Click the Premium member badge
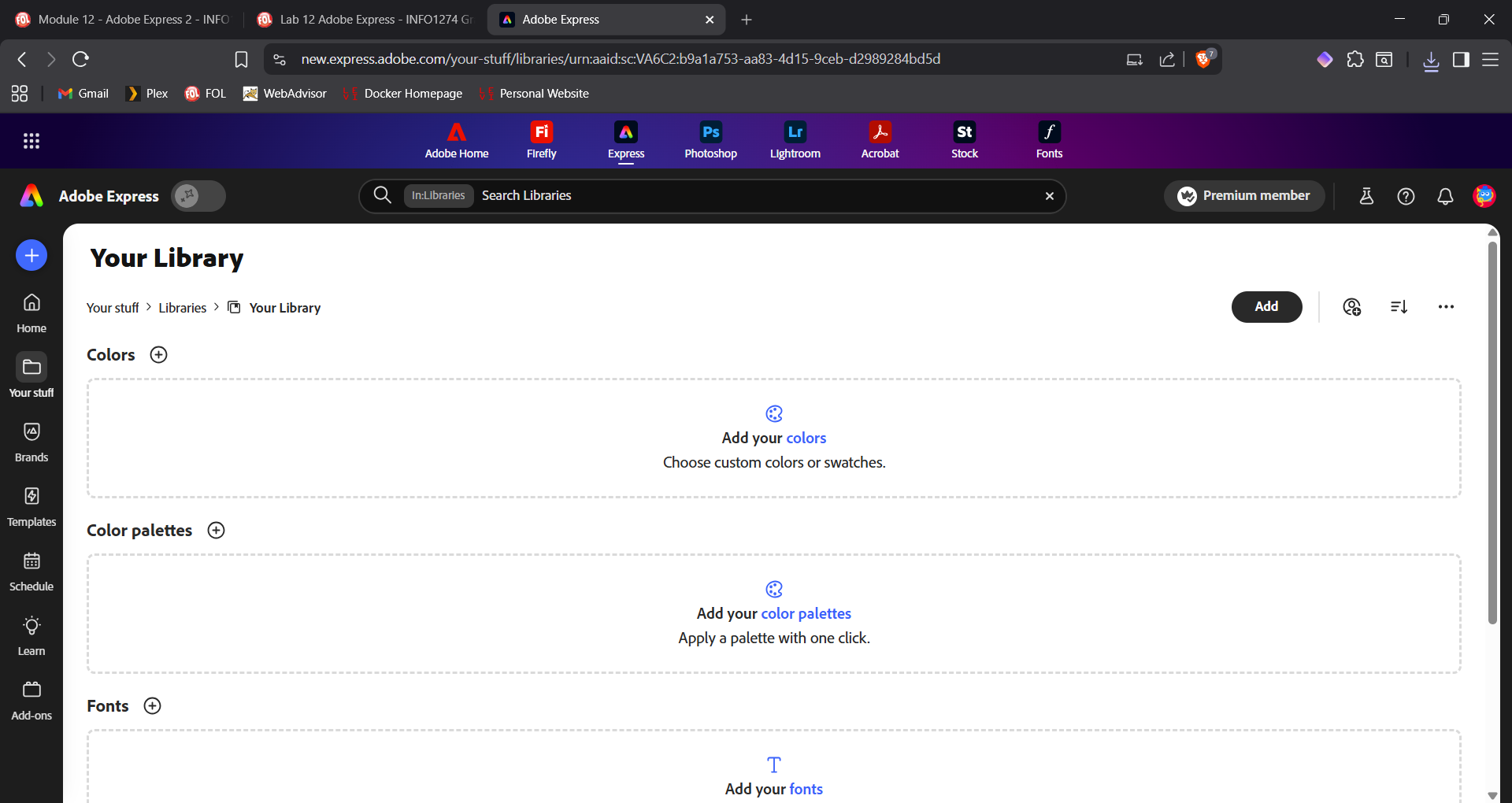This screenshot has height=803, width=1512. click(x=1244, y=196)
